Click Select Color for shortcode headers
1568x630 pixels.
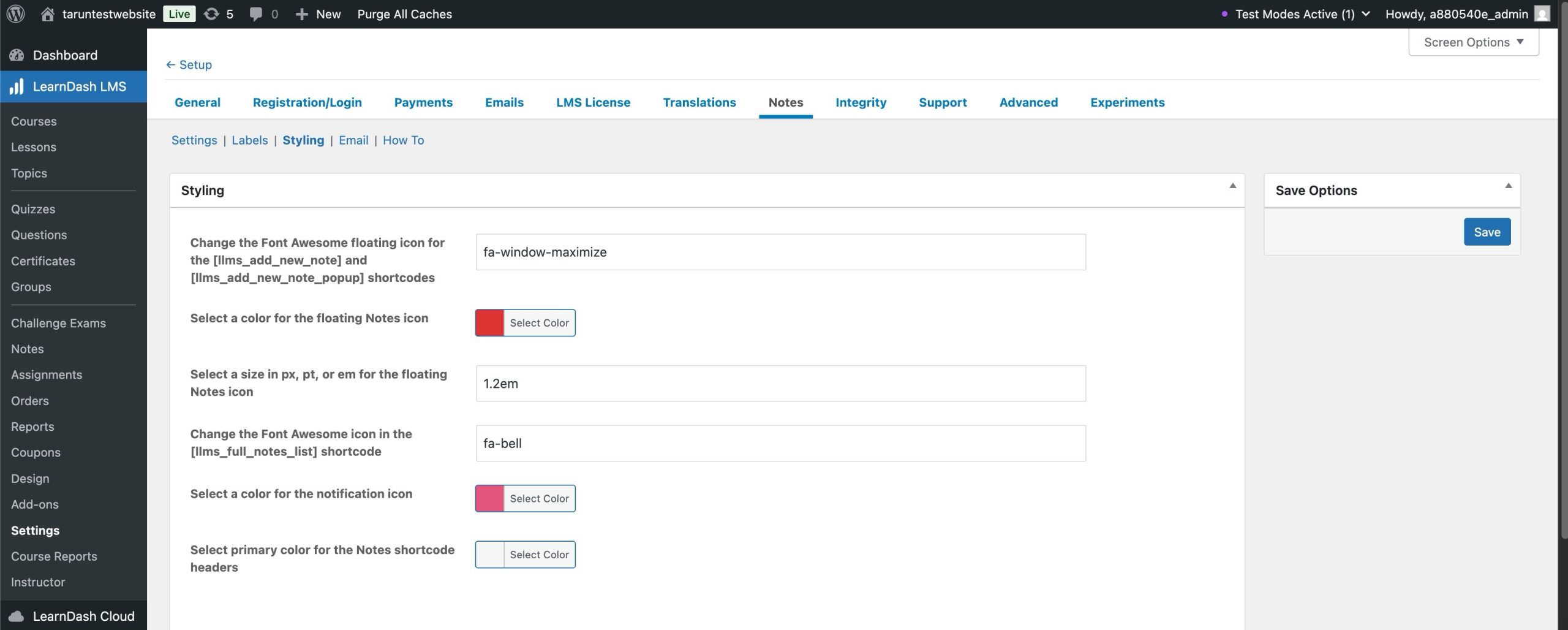coord(539,554)
